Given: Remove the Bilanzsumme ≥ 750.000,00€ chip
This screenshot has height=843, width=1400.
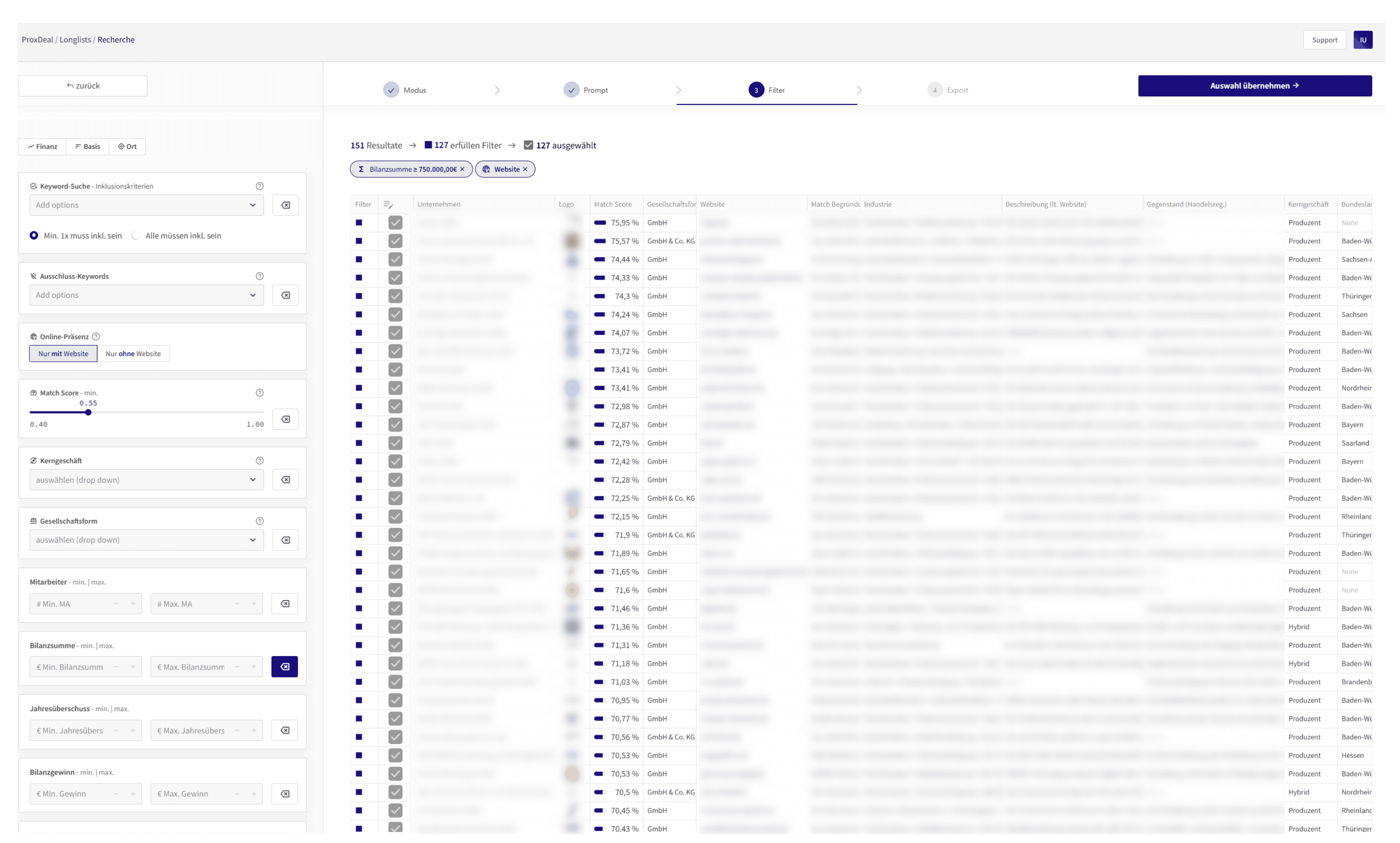Looking at the screenshot, I should coord(462,169).
